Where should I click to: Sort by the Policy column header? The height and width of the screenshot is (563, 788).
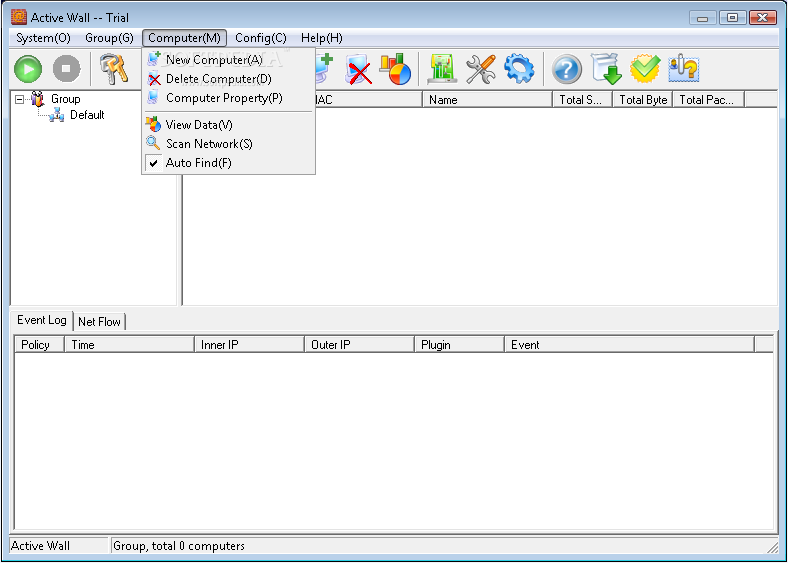click(x=40, y=345)
